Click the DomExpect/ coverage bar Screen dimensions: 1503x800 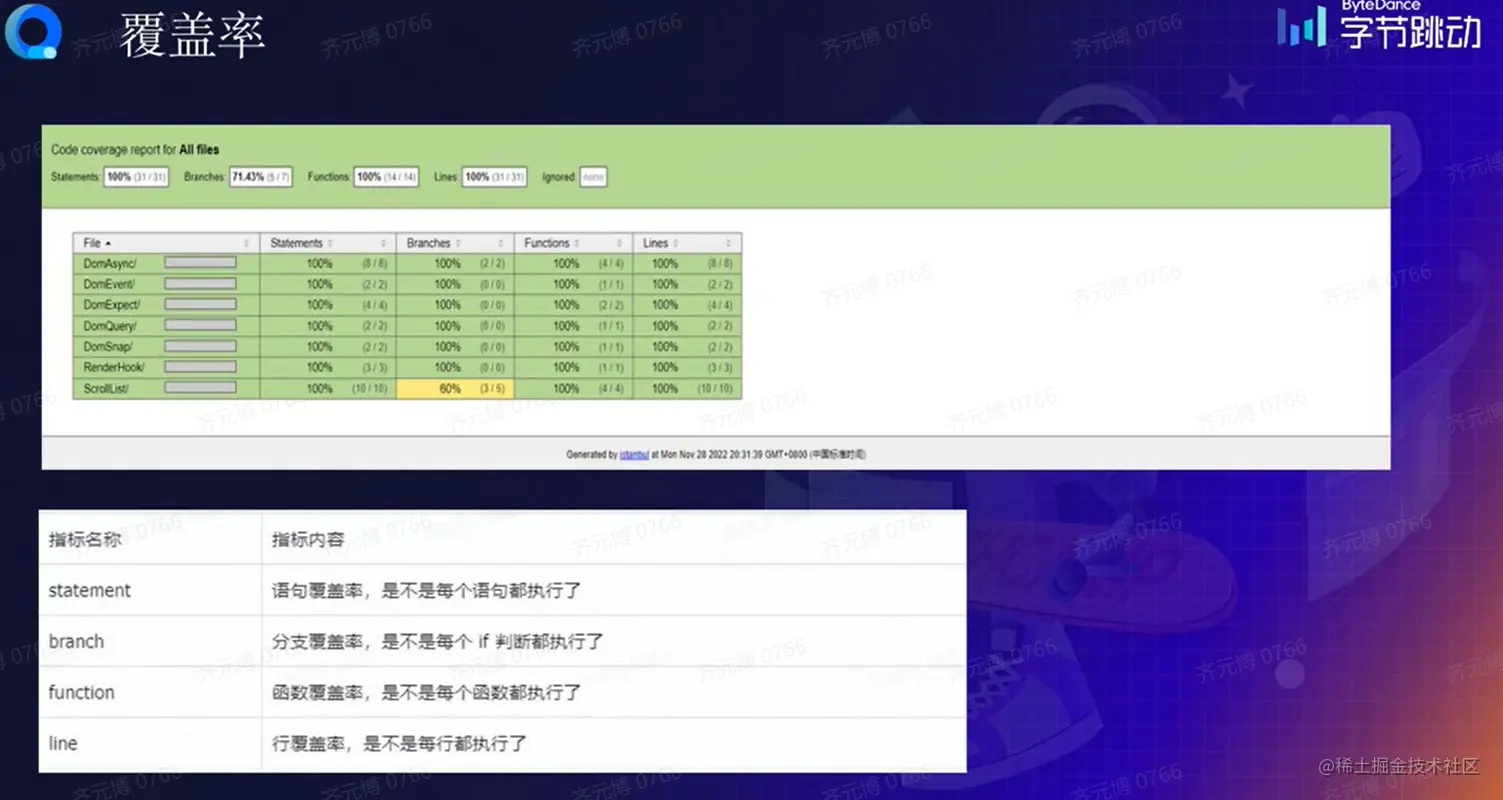click(200, 304)
